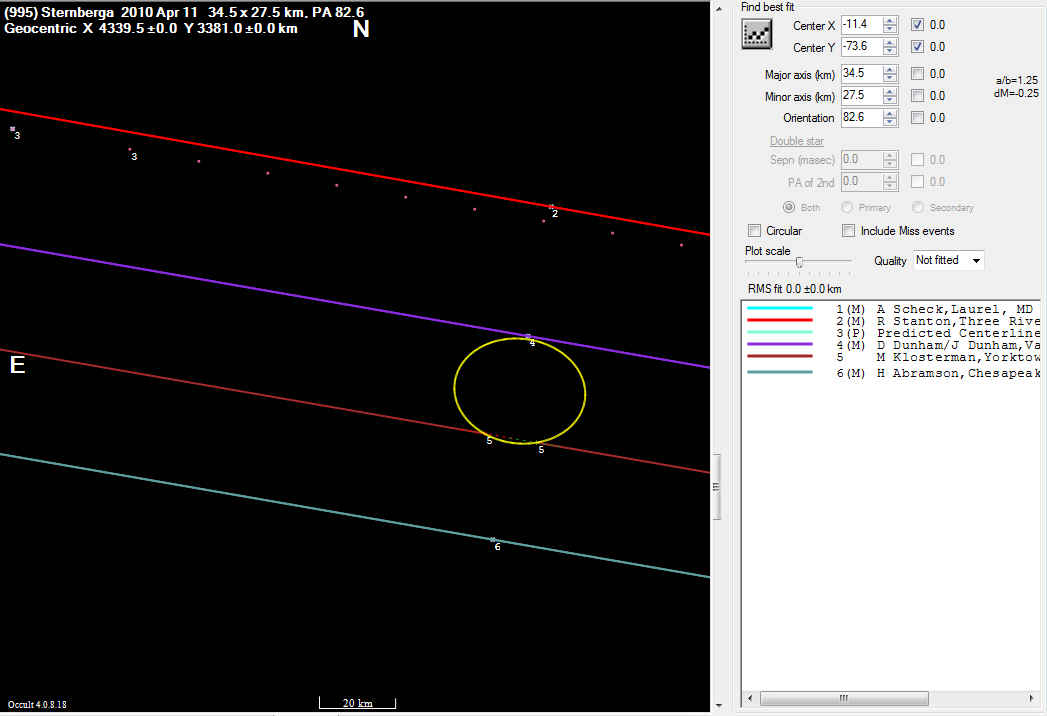Image resolution: width=1047 pixels, height=716 pixels.
Task: Tick the Include Miss events checkbox
Action: pos(849,230)
